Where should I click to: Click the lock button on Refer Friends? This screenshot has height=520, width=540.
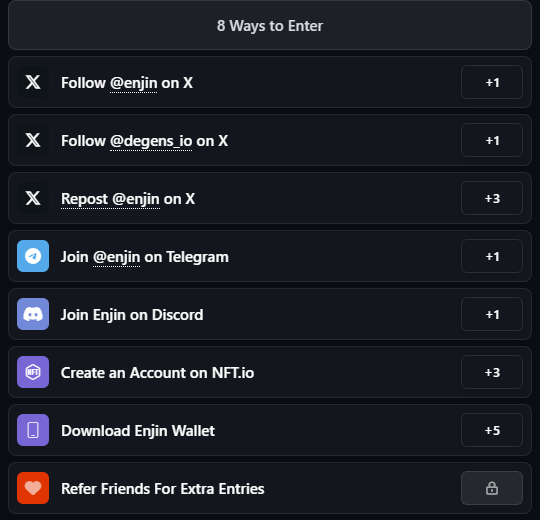[x=492, y=488]
